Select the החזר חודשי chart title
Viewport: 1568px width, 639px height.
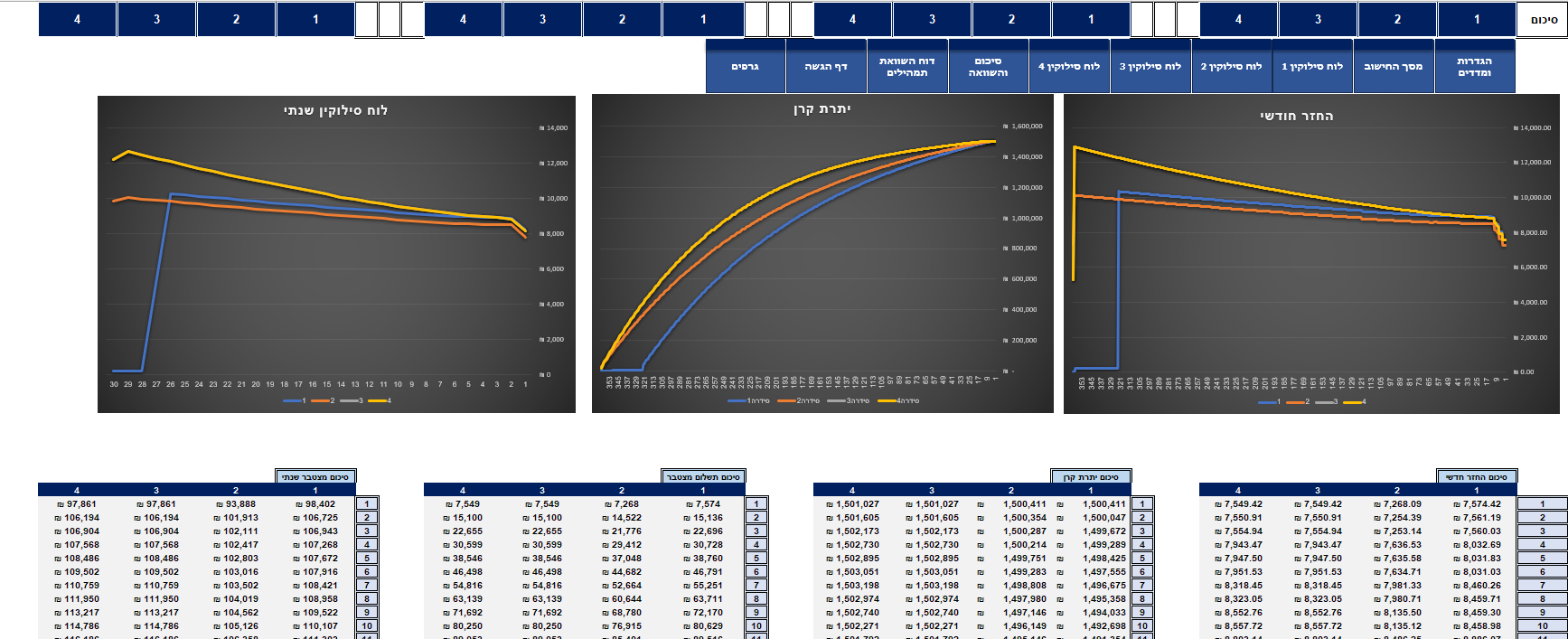[x=1296, y=117]
